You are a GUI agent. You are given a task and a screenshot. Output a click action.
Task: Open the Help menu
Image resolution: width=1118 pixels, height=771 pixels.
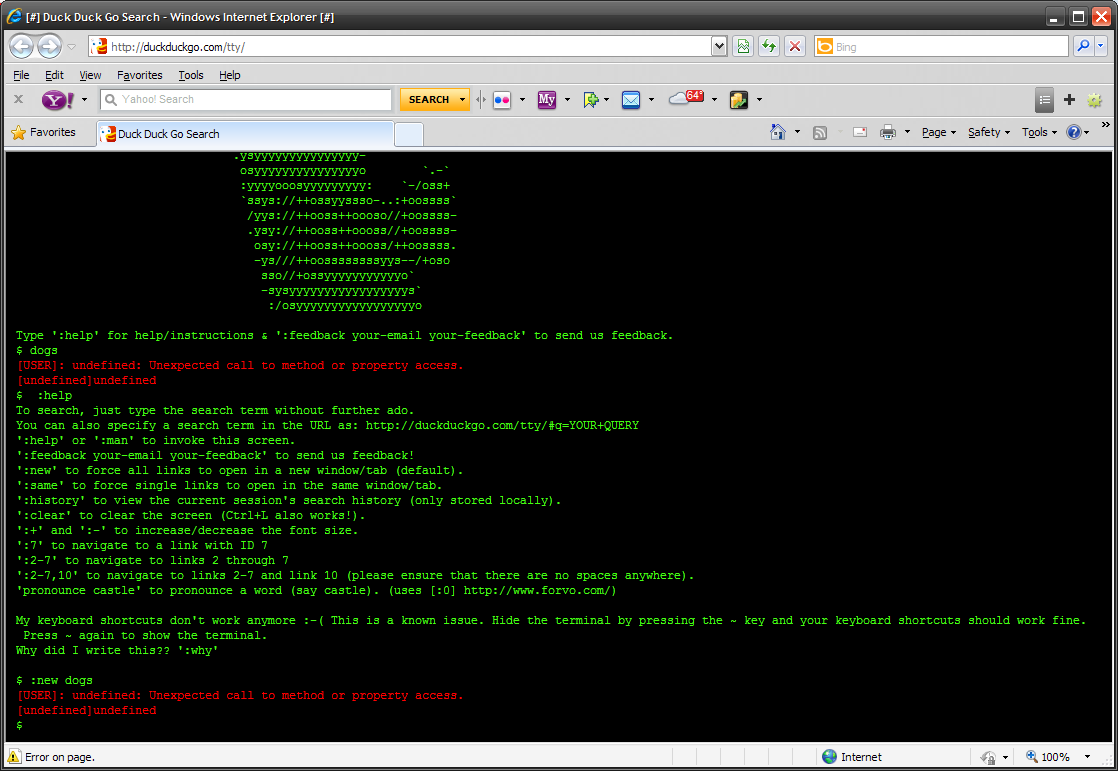[230, 75]
